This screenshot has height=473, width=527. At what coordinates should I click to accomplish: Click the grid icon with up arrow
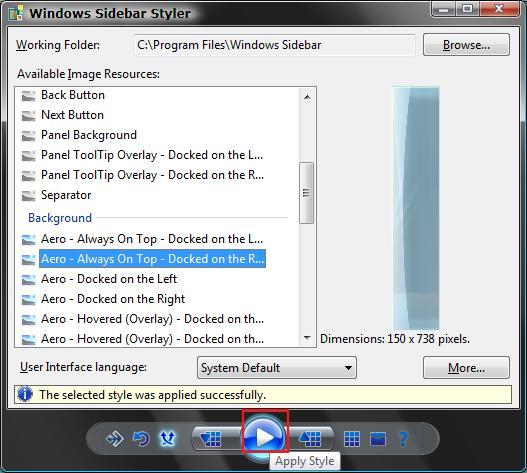(310, 438)
